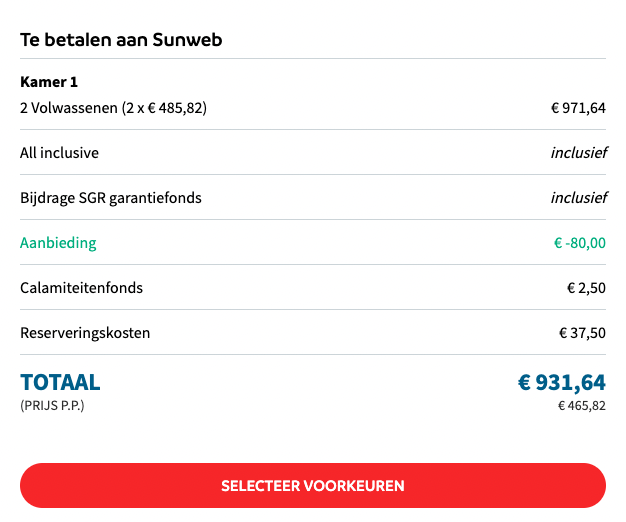Click the € 931,64 total price
626x522 pixels.
tap(561, 382)
